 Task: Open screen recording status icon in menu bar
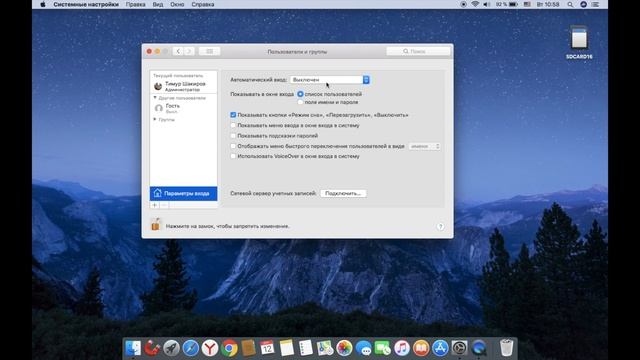tap(463, 4)
